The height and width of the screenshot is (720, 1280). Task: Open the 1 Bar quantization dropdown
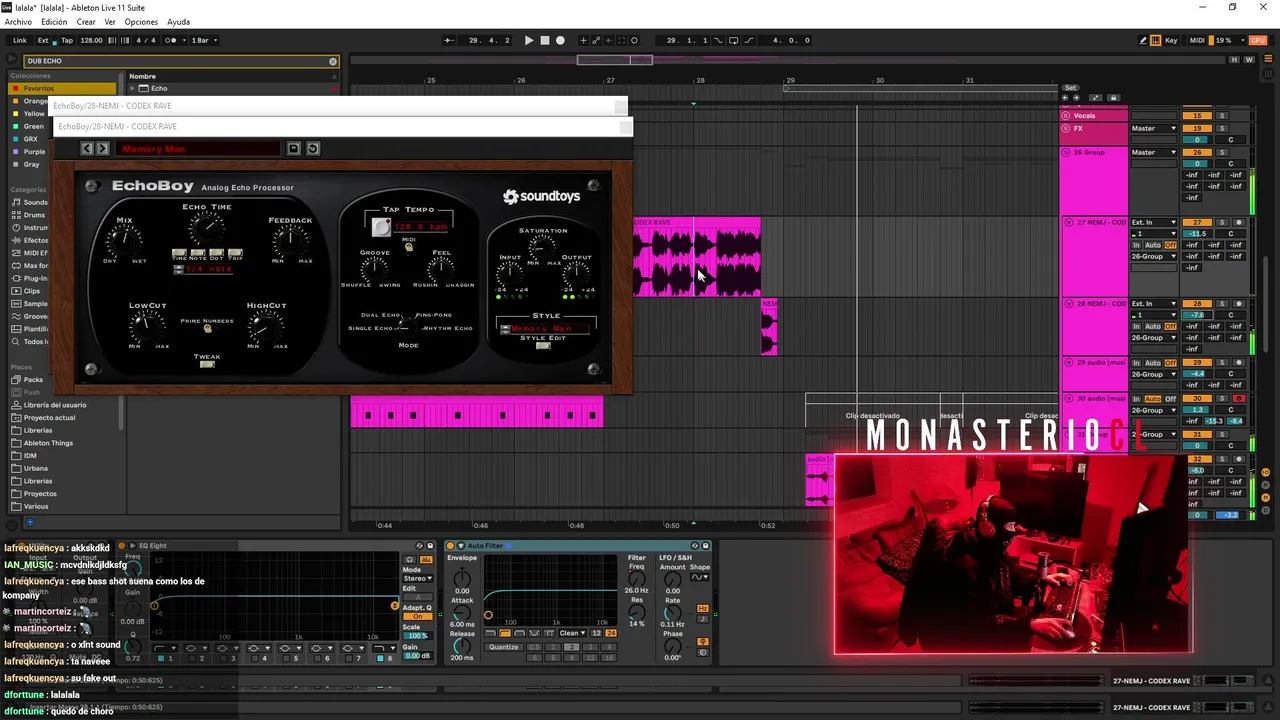(204, 40)
